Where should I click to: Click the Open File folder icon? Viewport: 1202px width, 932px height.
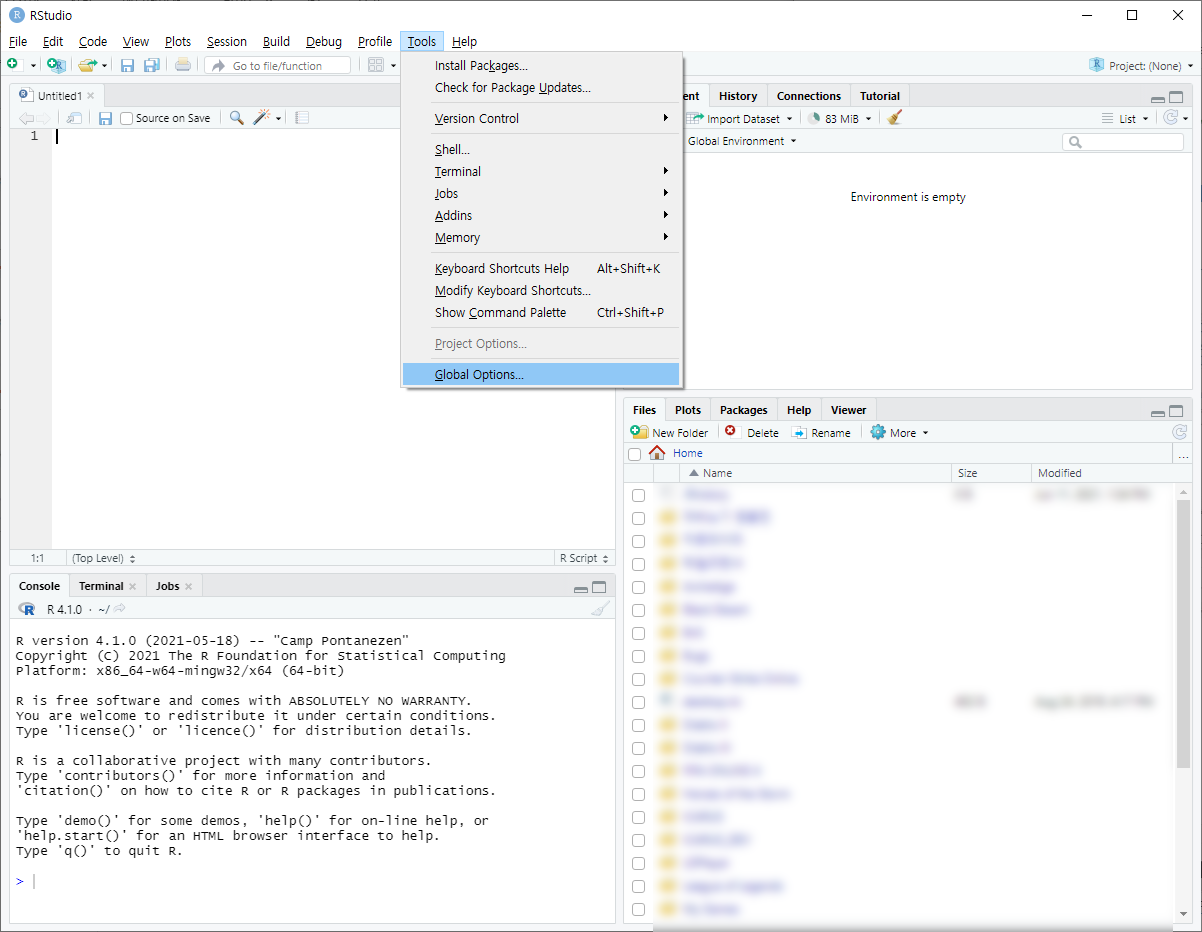click(x=87, y=65)
